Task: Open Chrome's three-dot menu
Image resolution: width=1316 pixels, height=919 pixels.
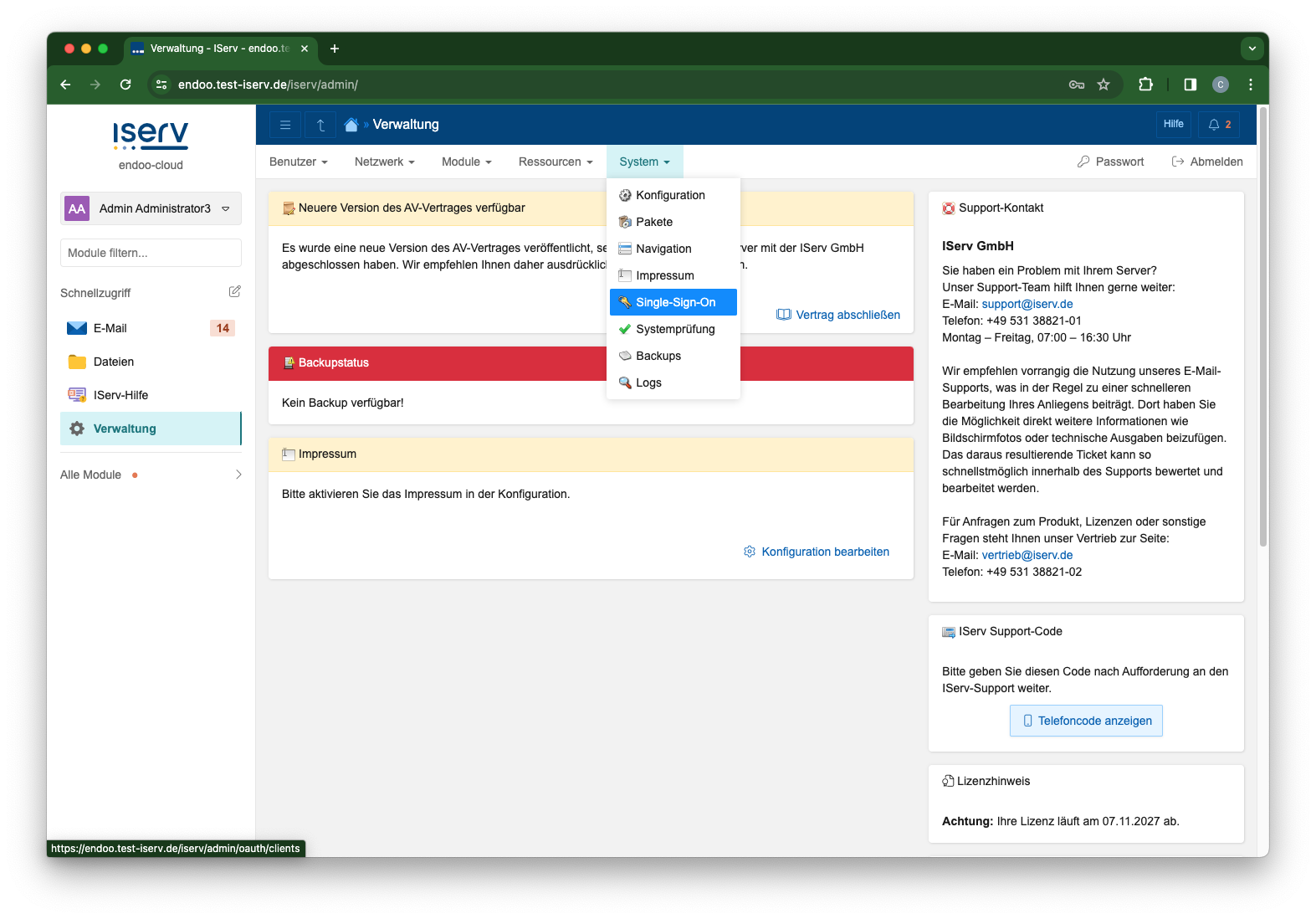Action: click(1251, 85)
